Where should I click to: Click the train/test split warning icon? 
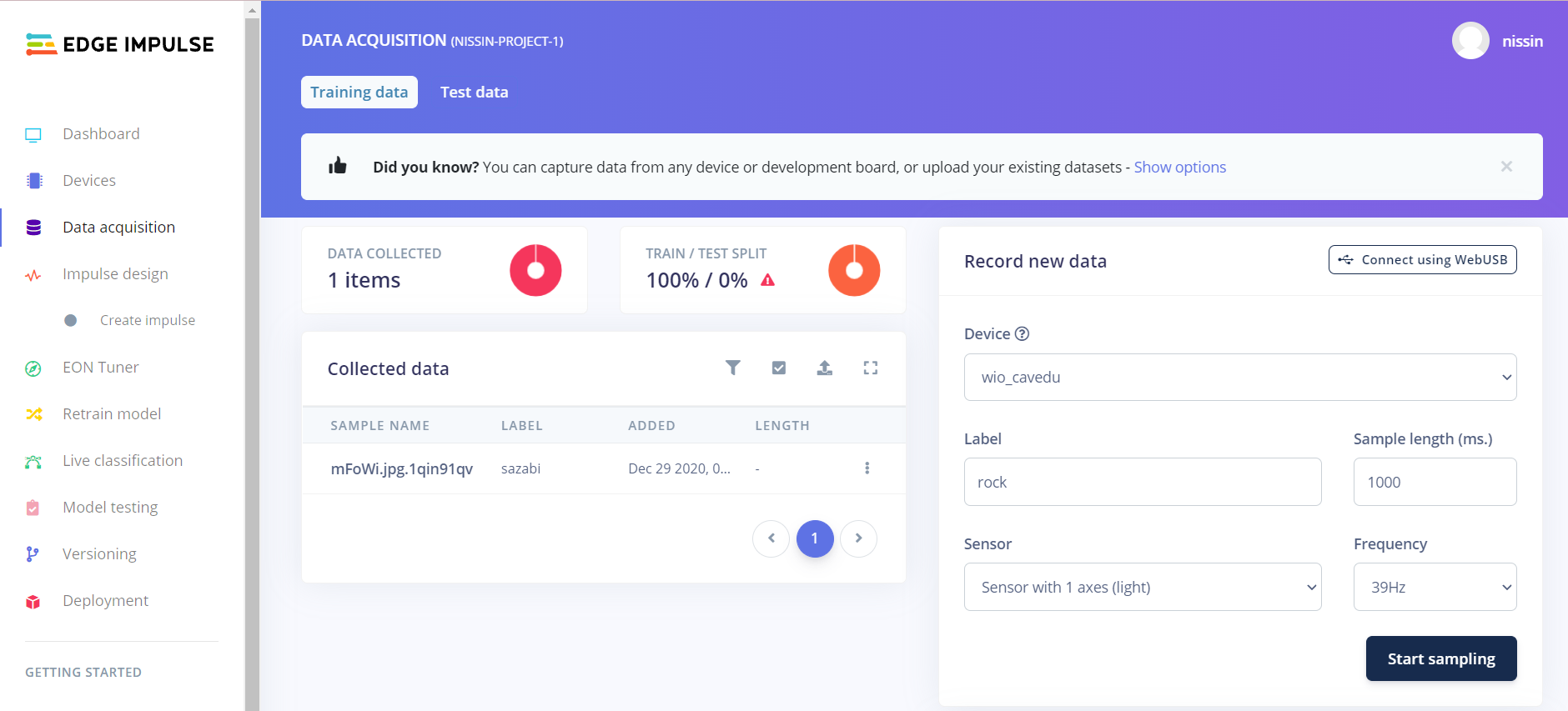click(768, 280)
